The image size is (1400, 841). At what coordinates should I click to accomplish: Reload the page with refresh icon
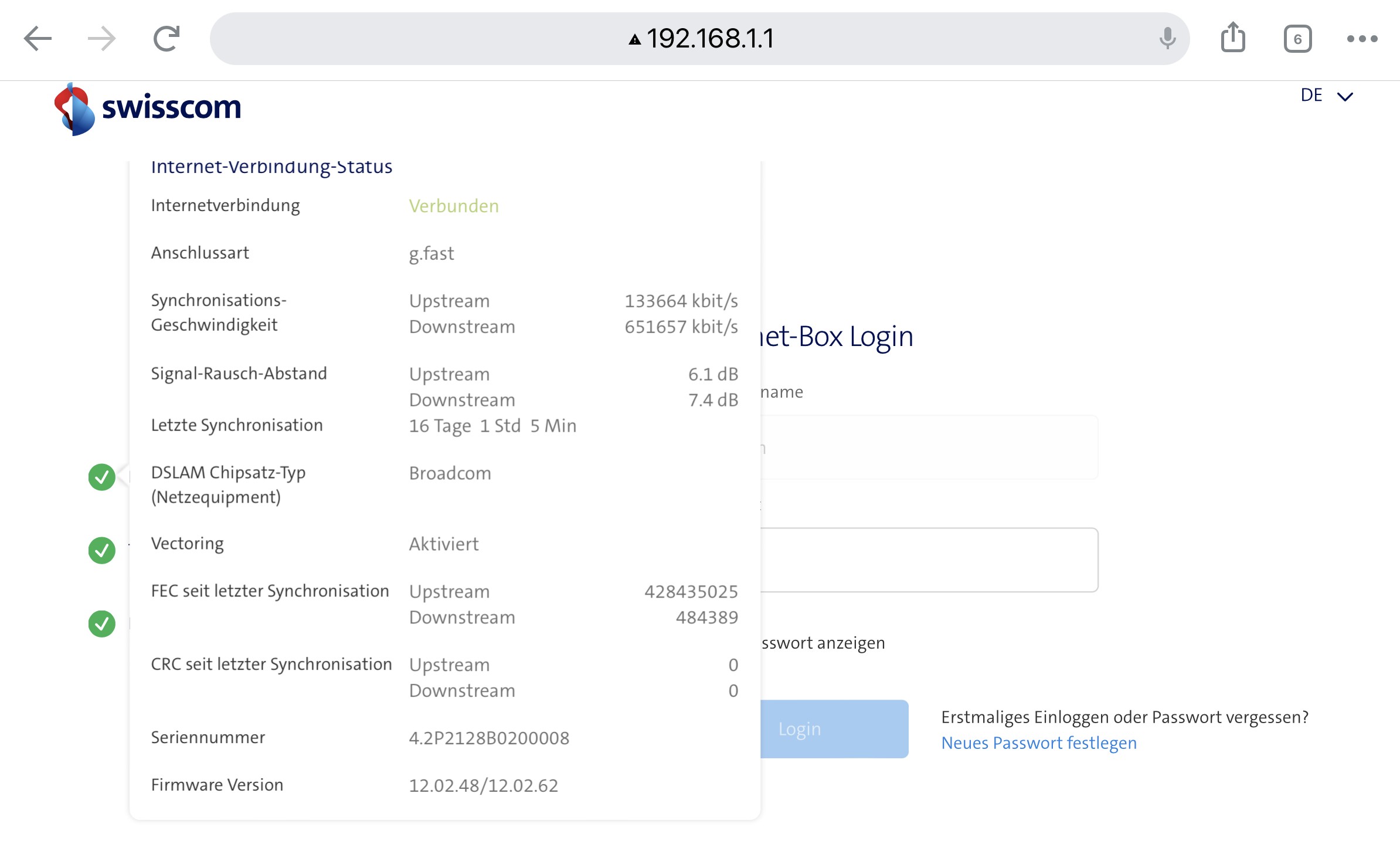166,39
